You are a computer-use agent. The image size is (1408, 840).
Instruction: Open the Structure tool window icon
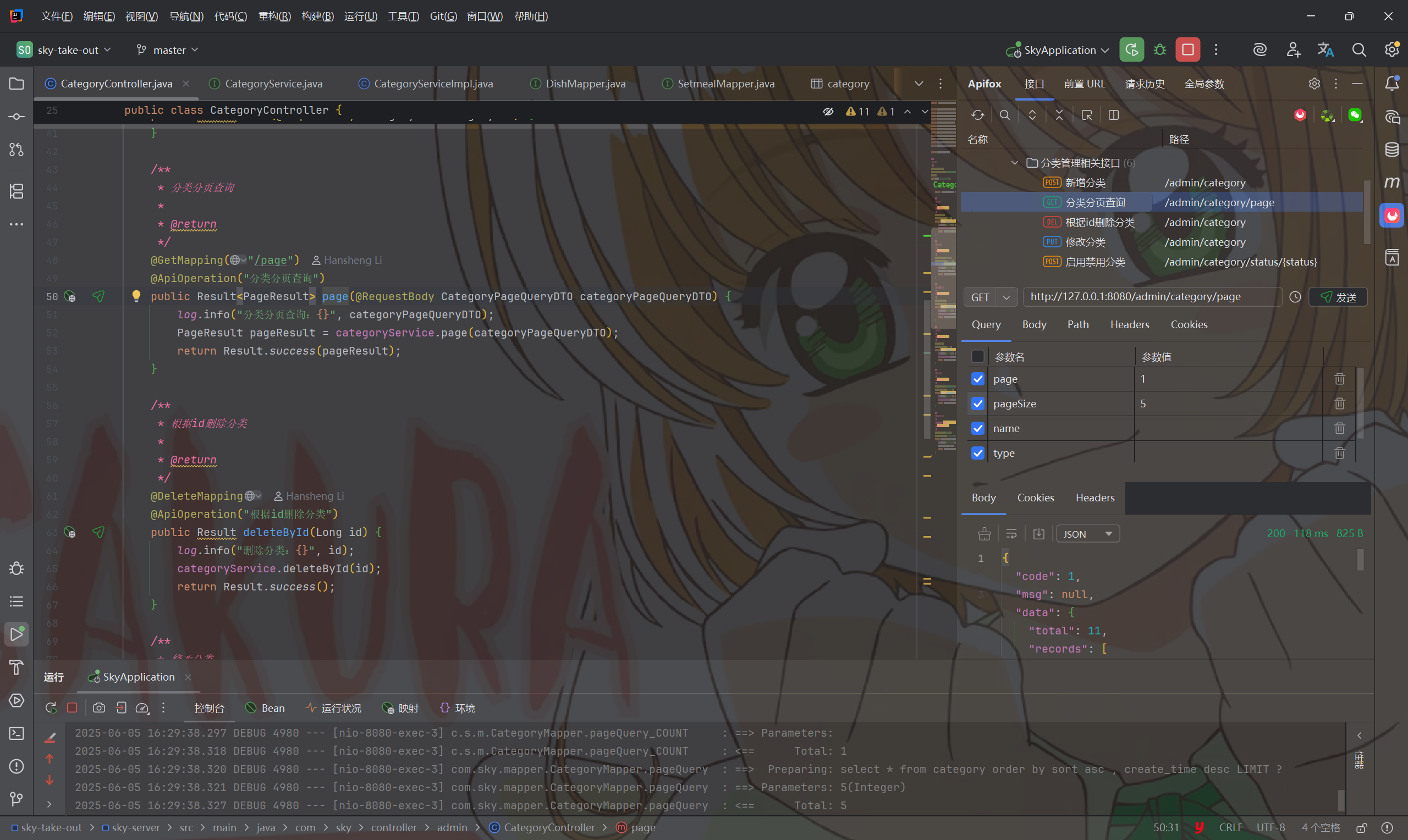16,191
